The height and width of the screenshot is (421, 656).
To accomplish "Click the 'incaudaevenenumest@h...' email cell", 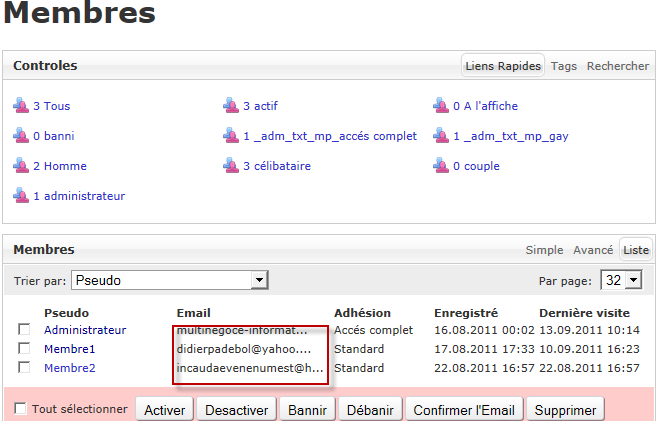I will tap(250, 368).
